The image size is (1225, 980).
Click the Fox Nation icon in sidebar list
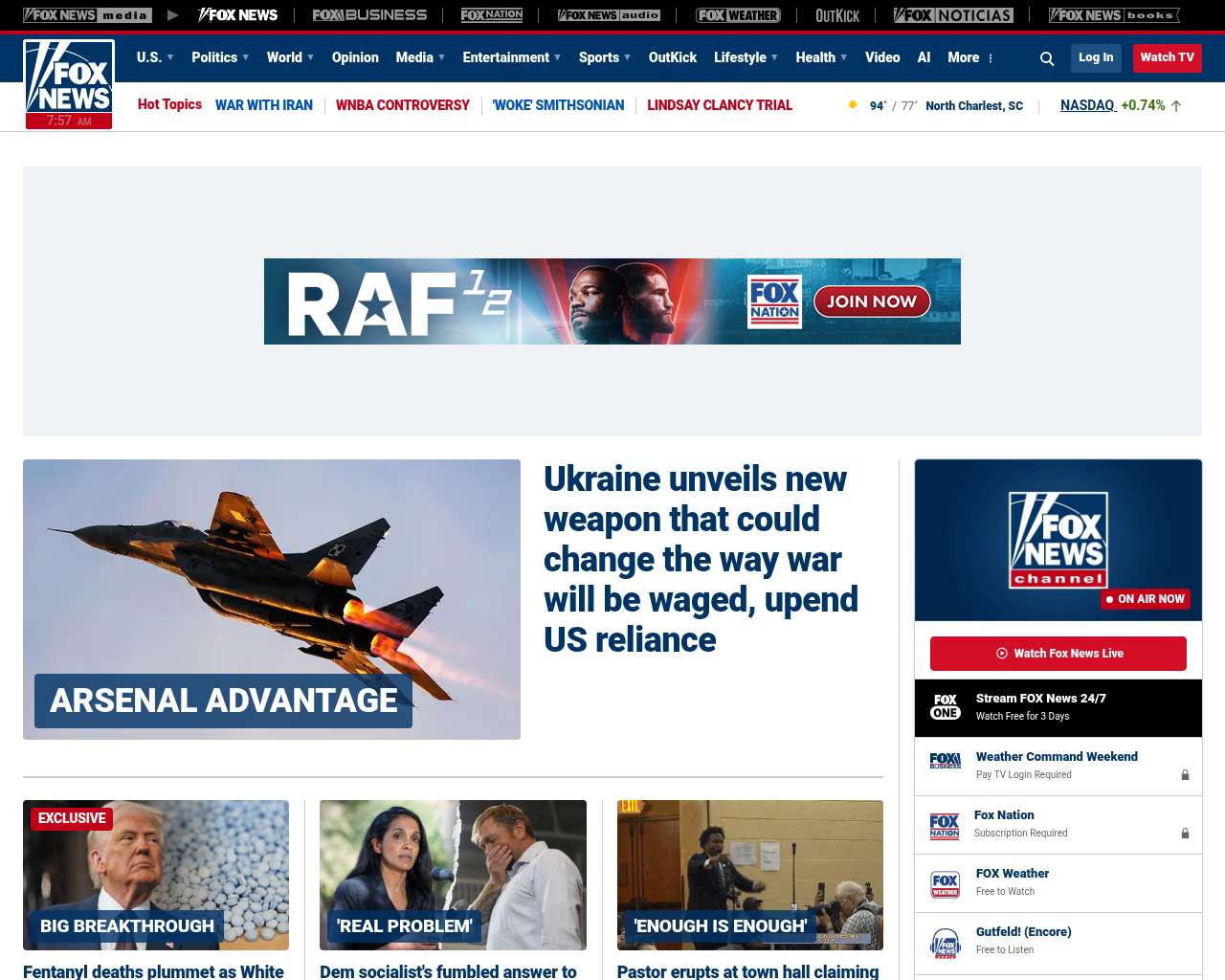pyautogui.click(x=945, y=826)
